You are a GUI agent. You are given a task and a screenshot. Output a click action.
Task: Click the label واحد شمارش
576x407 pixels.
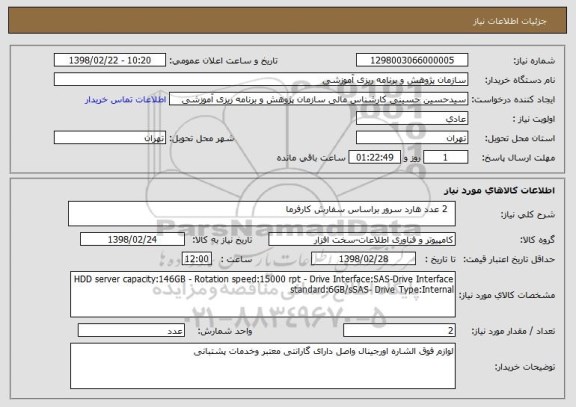[x=225, y=331]
